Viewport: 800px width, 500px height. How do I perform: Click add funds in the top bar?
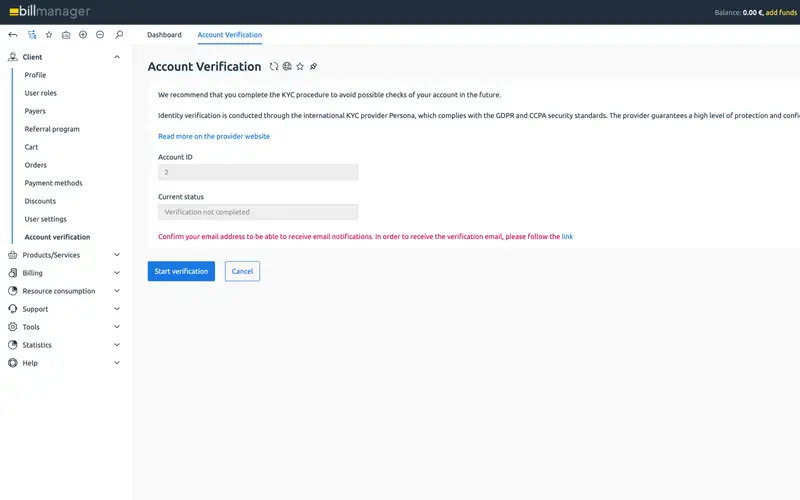781,12
